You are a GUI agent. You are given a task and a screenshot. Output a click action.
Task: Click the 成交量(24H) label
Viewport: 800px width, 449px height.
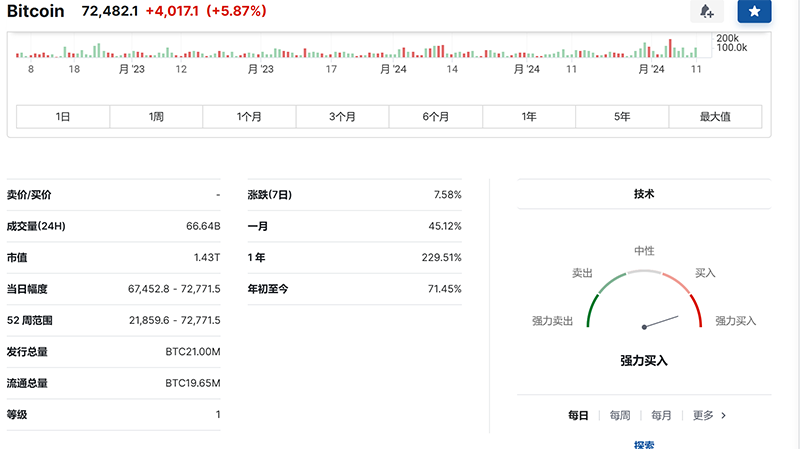(36, 226)
